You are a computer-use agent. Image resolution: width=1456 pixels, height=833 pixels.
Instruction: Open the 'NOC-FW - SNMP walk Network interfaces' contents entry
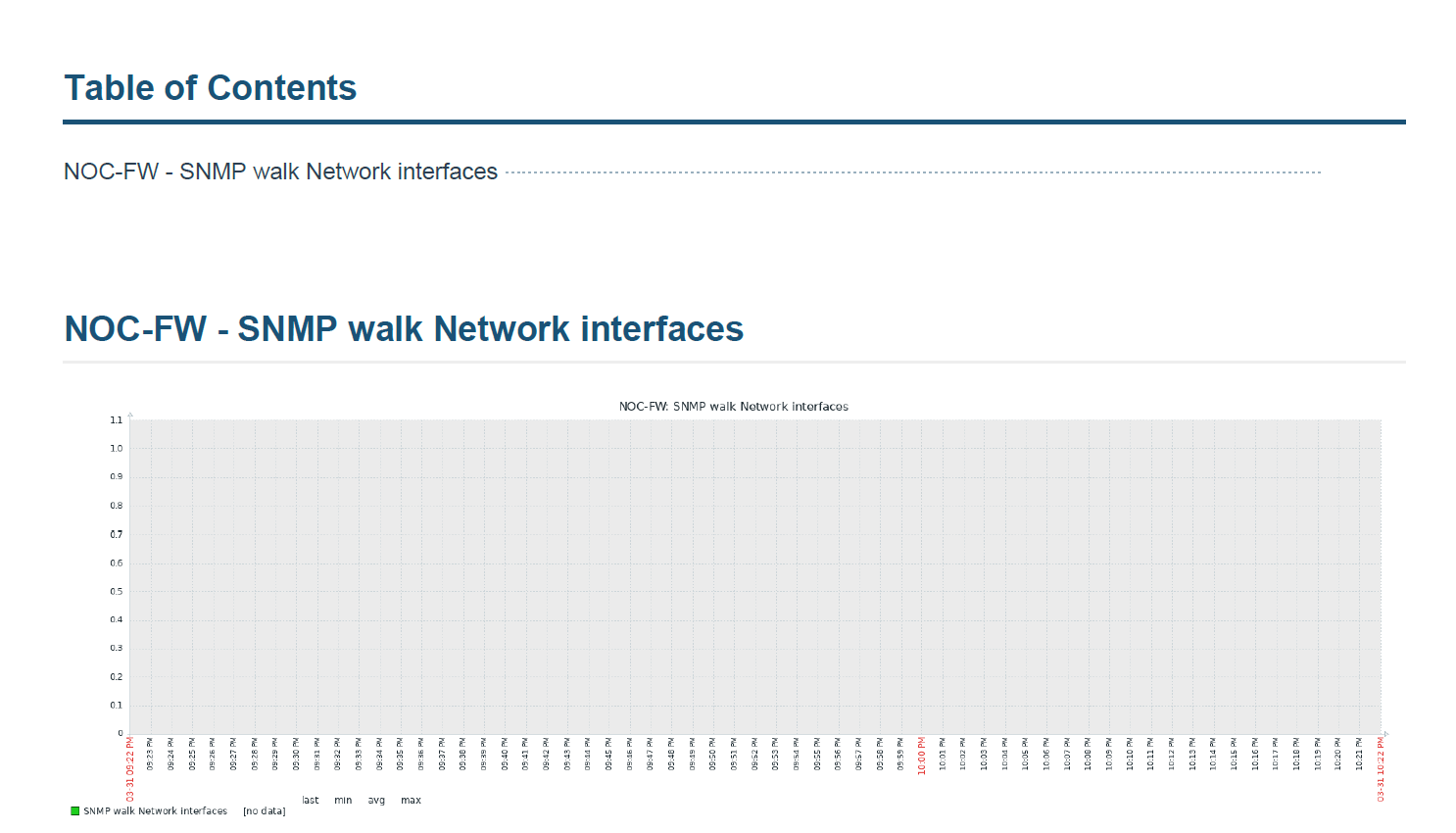[x=280, y=171]
